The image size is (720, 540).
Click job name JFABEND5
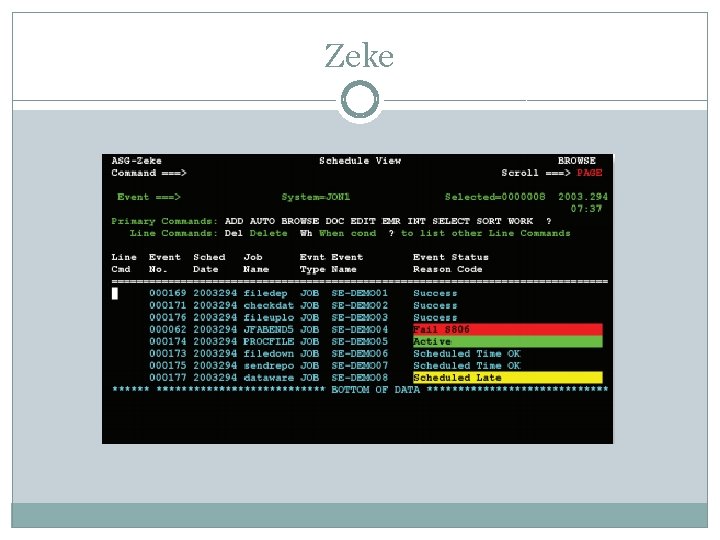[269, 330]
